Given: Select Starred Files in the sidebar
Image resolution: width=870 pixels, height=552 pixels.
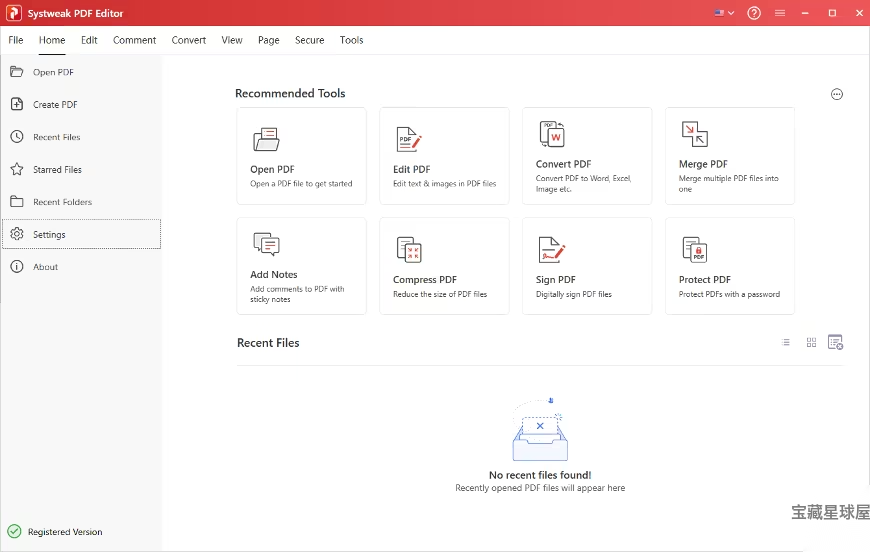Looking at the screenshot, I should tap(57, 169).
